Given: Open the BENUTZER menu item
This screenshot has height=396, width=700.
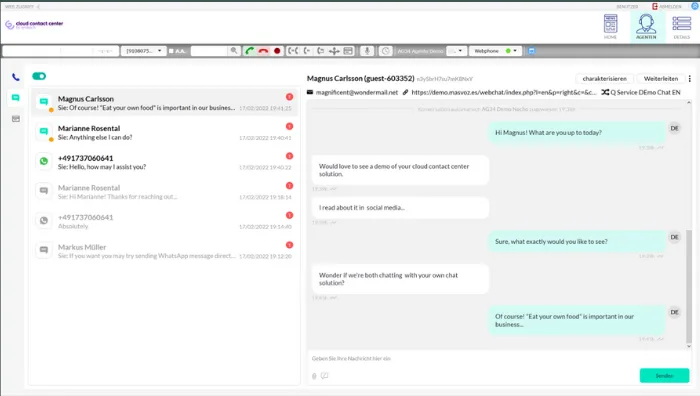Looking at the screenshot, I should [x=627, y=7].
